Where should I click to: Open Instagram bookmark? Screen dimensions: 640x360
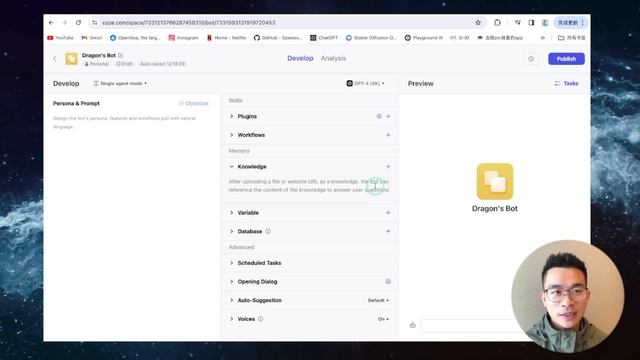[x=184, y=38]
